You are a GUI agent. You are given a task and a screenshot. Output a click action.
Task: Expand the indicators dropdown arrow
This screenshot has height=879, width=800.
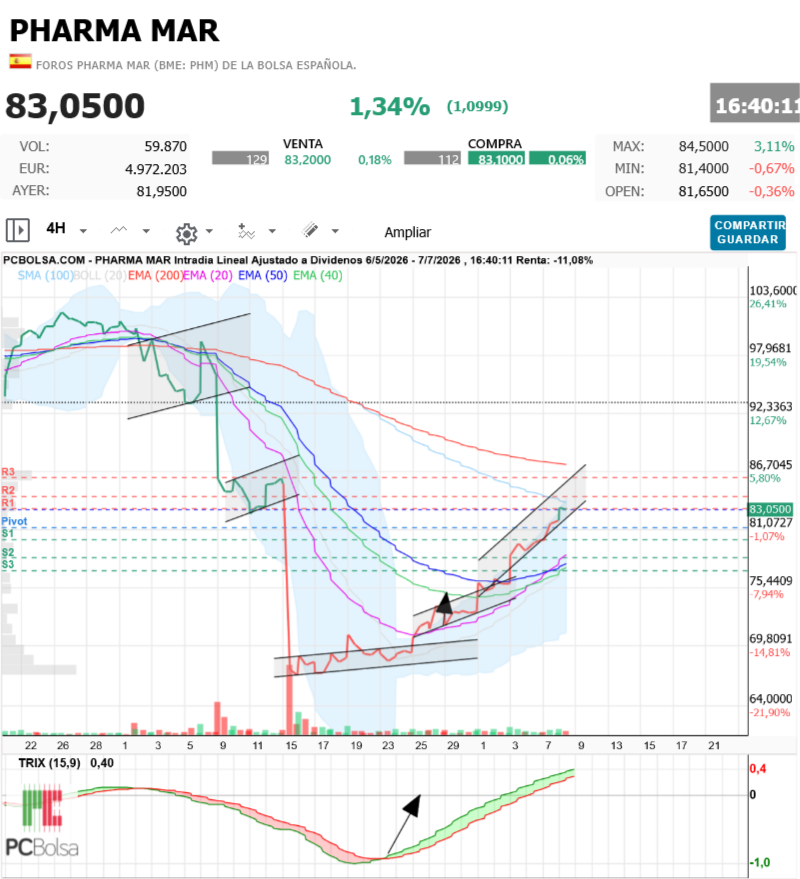click(272, 231)
